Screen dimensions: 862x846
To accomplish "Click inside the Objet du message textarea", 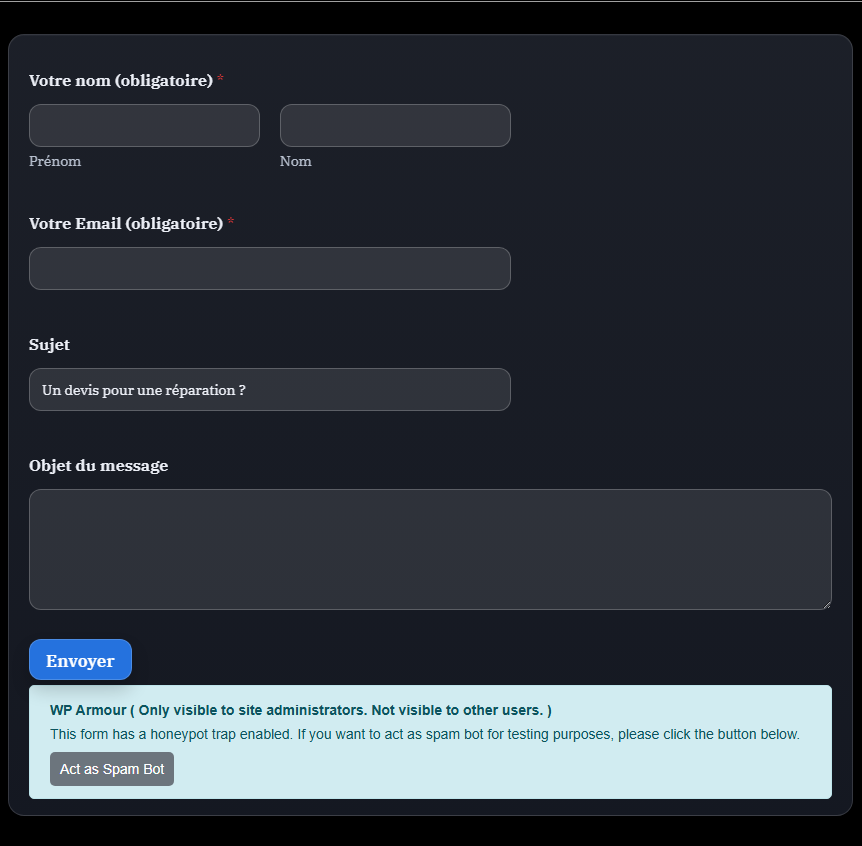I will coord(430,549).
